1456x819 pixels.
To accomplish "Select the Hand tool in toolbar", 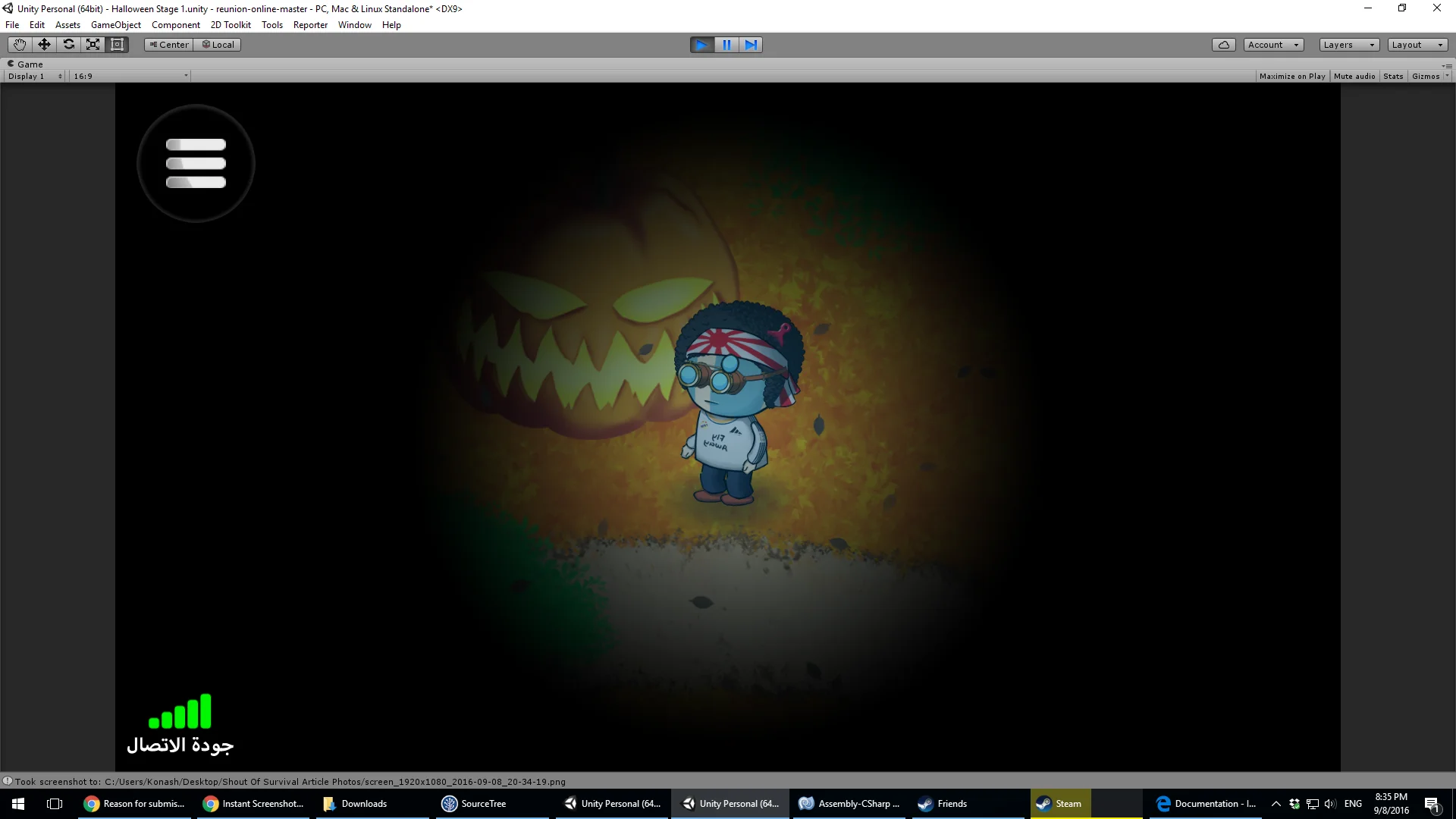I will pyautogui.click(x=20, y=45).
